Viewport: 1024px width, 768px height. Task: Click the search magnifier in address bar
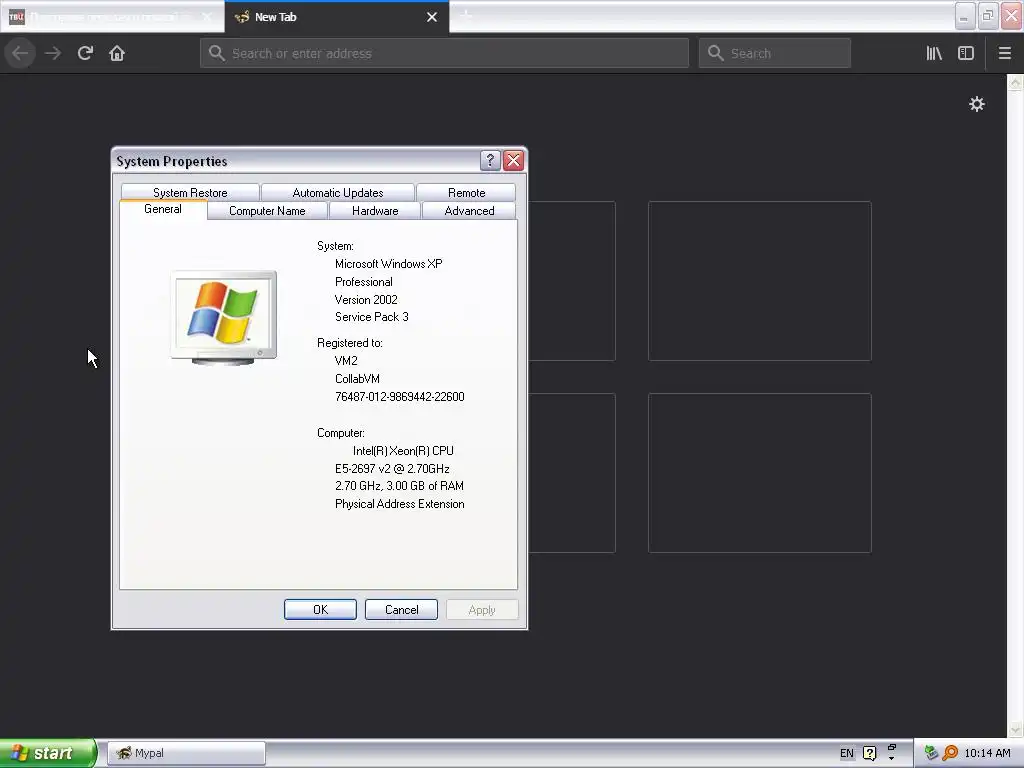pyautogui.click(x=217, y=53)
